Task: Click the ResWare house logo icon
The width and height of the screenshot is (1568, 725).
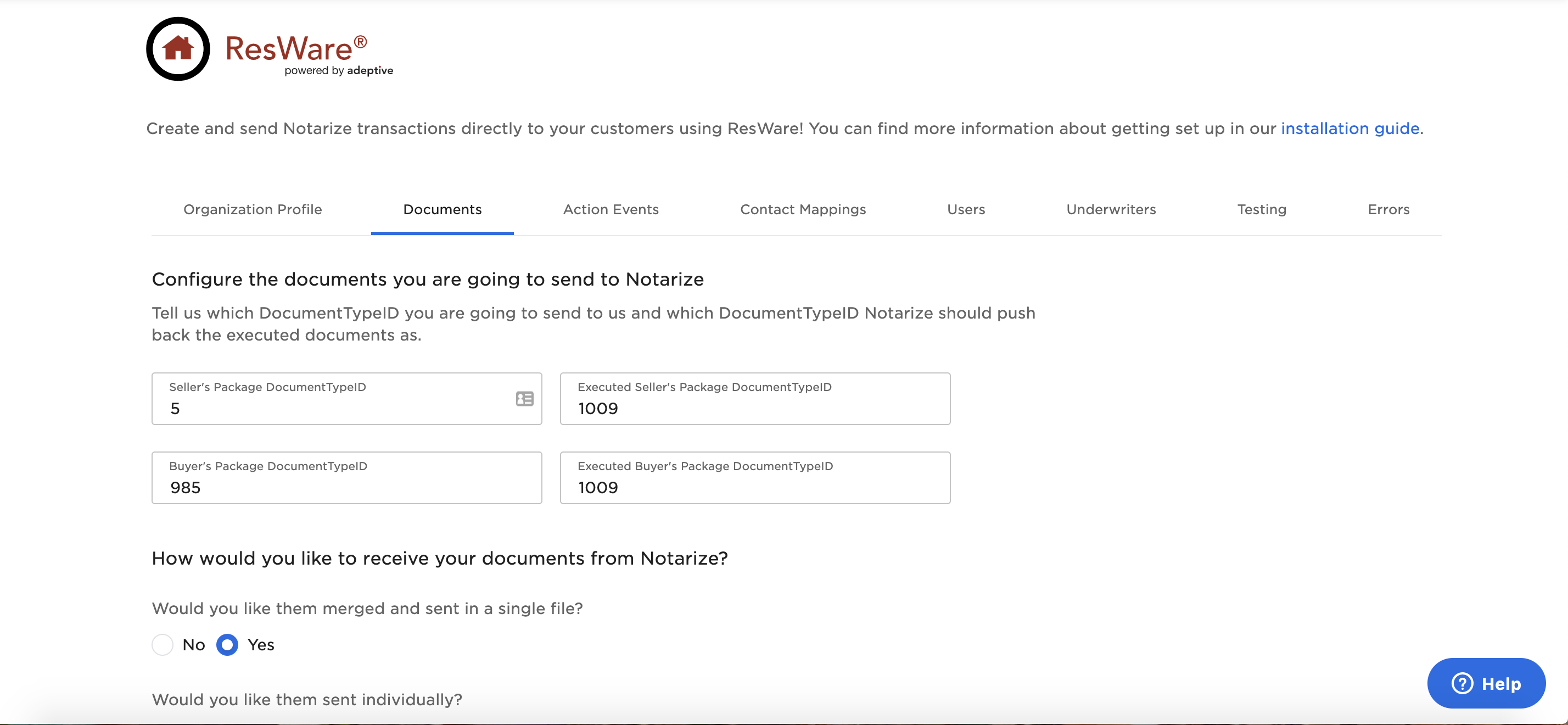Action: [178, 49]
